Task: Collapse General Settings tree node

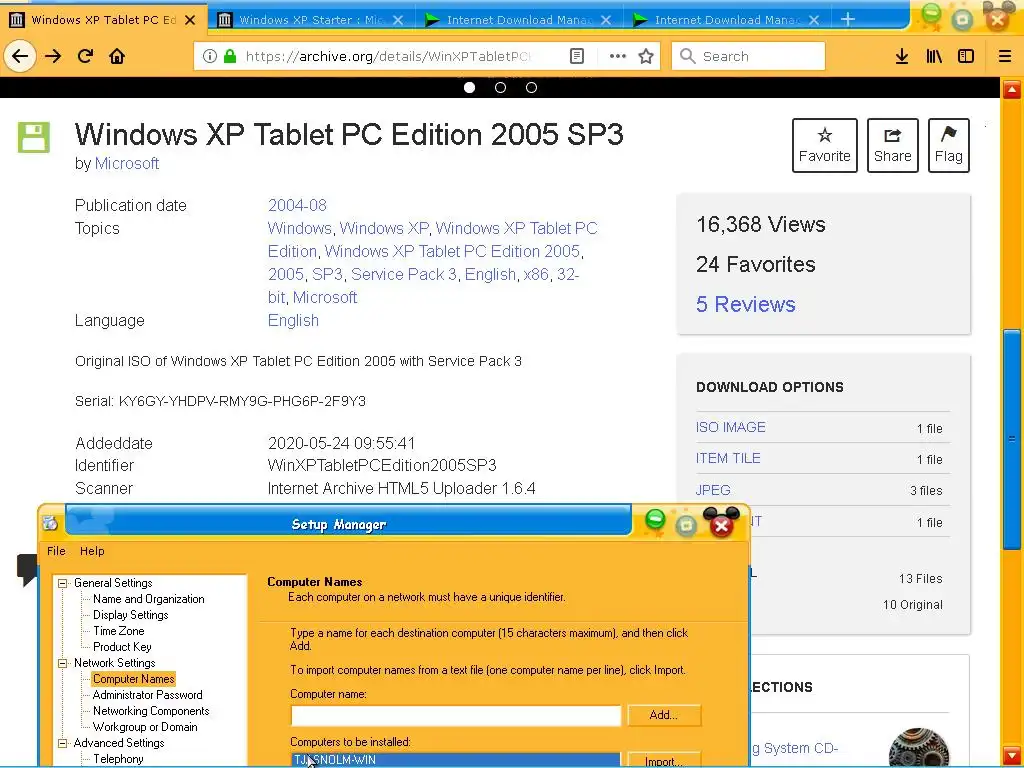Action: pos(63,583)
